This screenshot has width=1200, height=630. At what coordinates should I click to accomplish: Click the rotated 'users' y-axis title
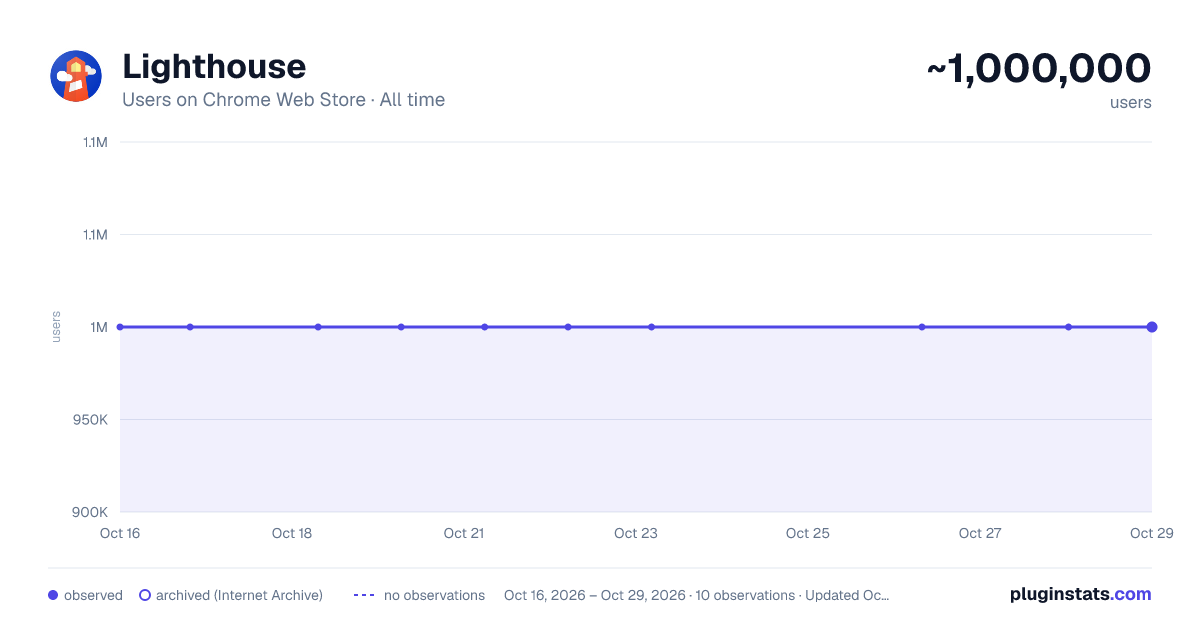point(56,327)
